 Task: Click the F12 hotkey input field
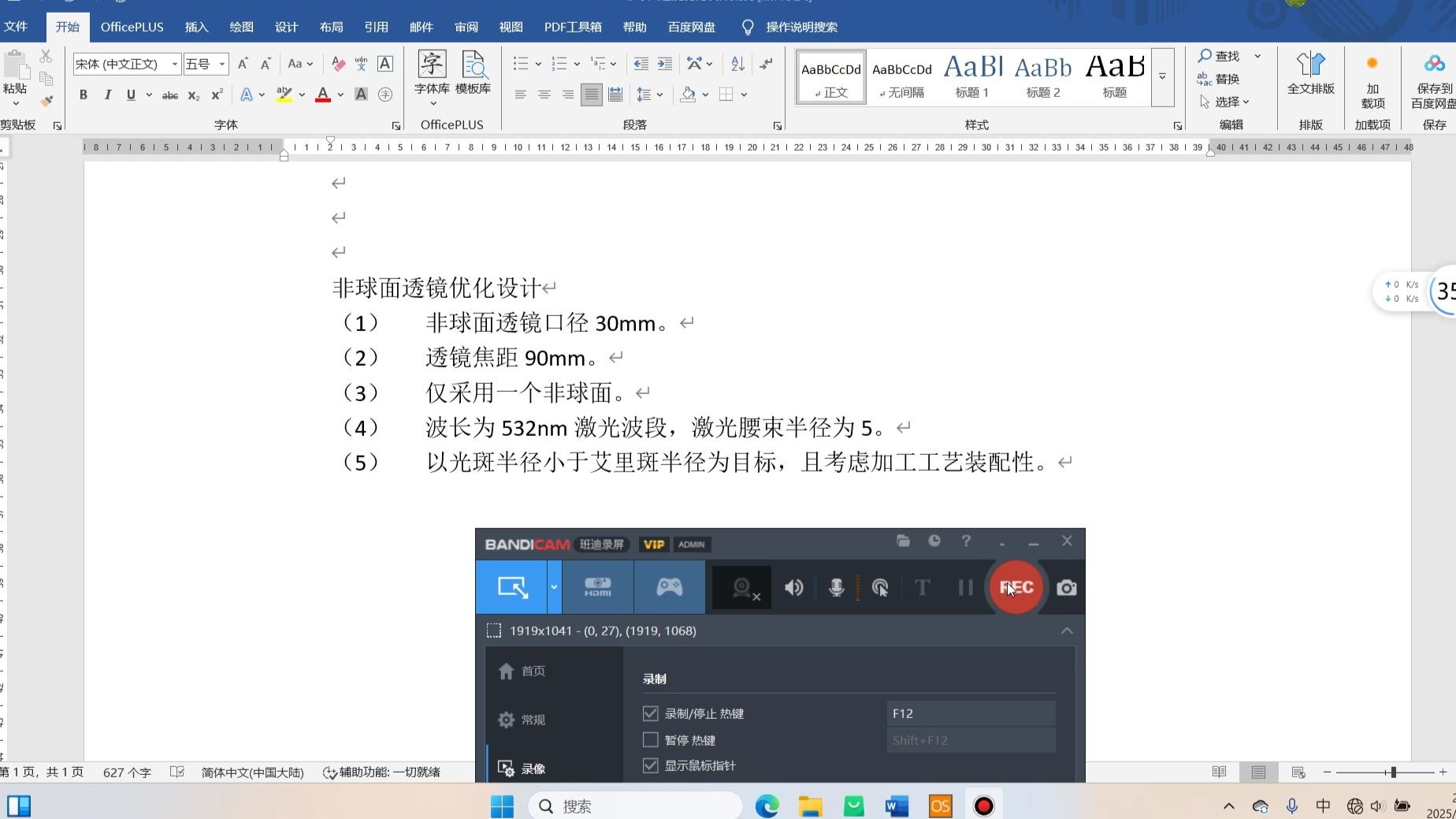[x=970, y=713]
